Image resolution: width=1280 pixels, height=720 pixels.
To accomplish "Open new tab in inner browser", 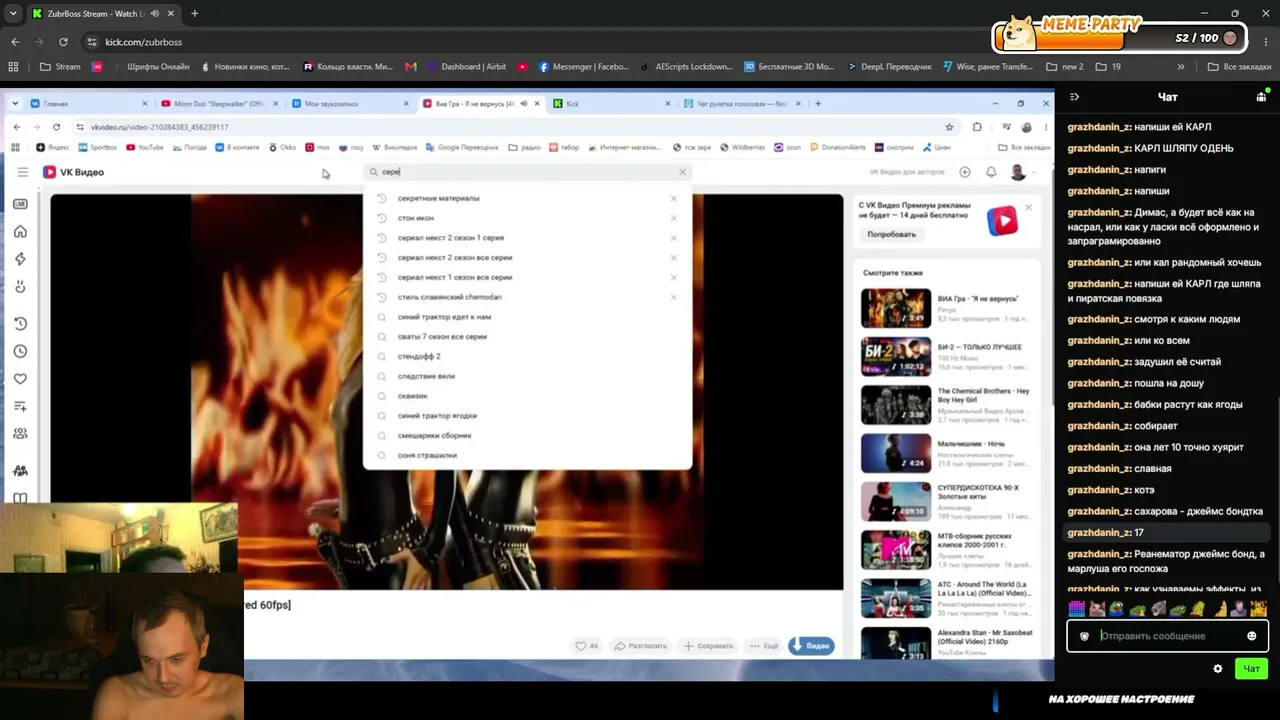I will (x=818, y=103).
